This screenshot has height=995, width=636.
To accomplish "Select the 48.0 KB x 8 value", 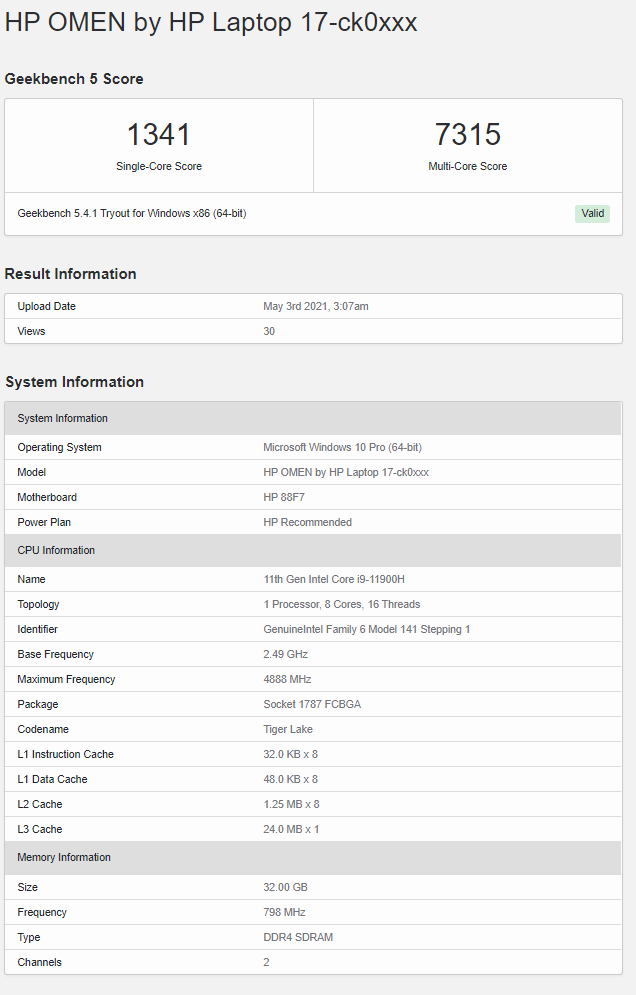I will [x=290, y=779].
